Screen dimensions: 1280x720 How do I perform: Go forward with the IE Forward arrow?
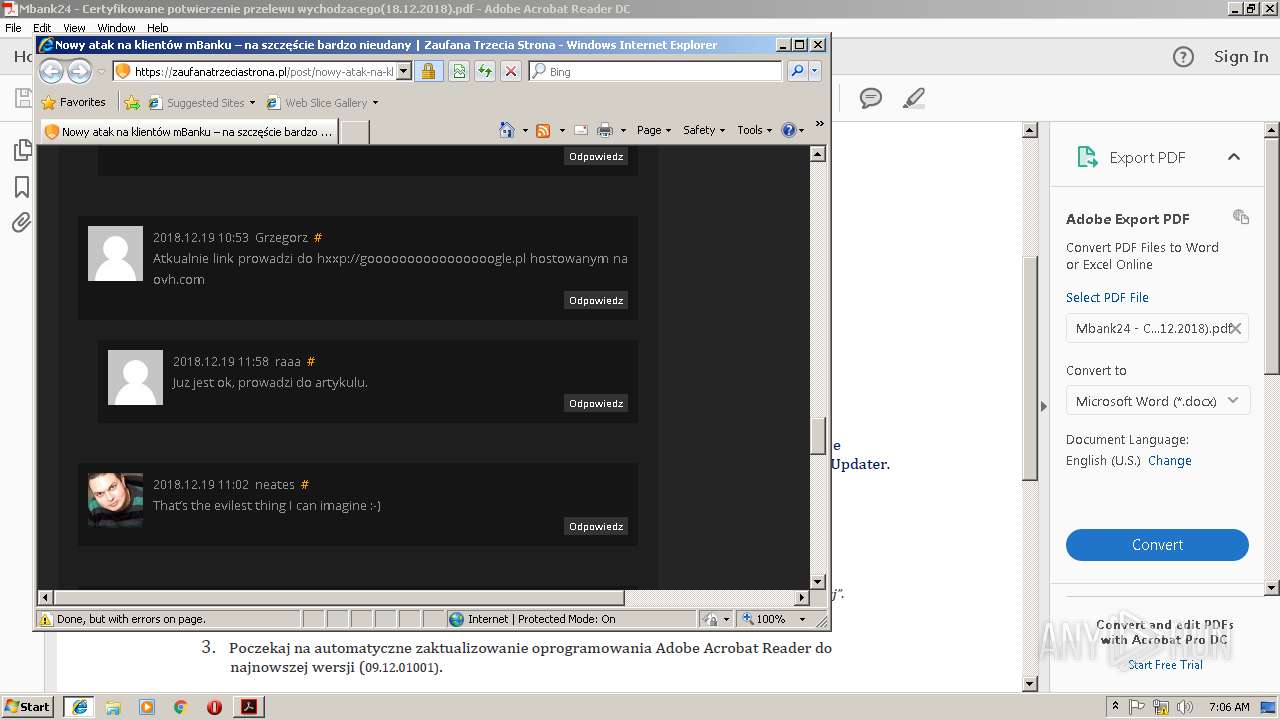[x=79, y=71]
